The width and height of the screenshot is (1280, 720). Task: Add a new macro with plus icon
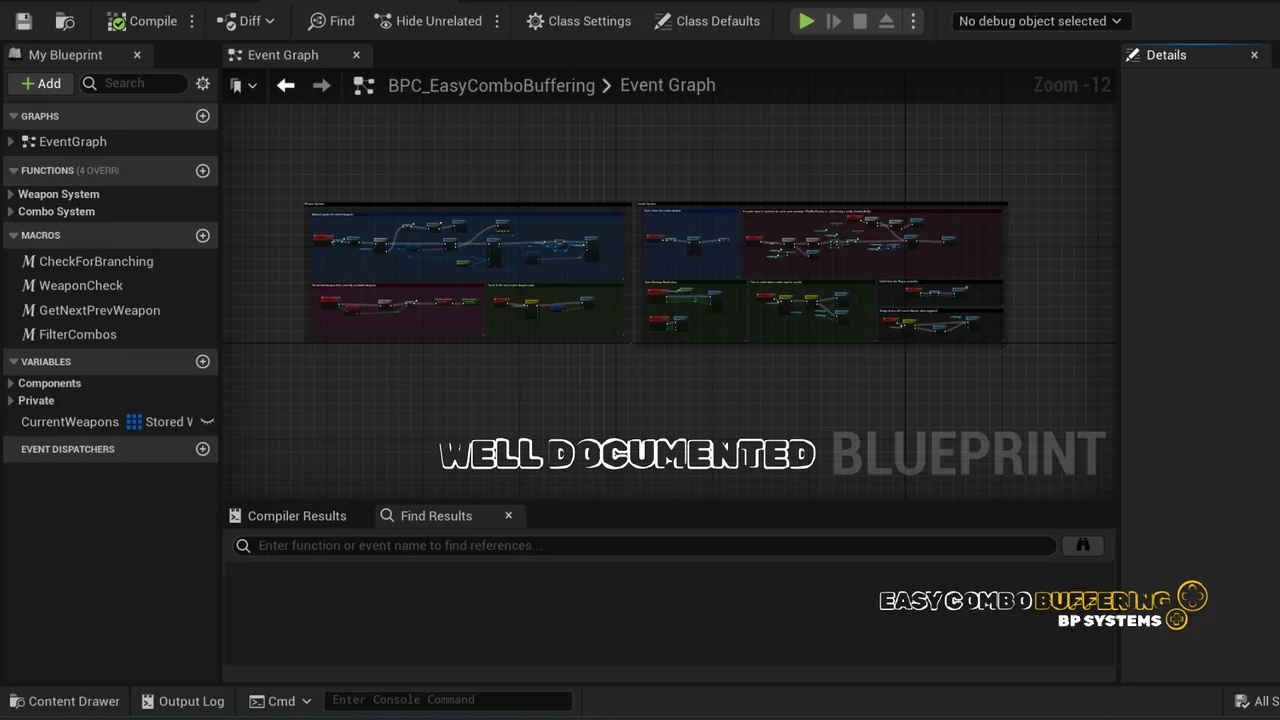point(203,236)
